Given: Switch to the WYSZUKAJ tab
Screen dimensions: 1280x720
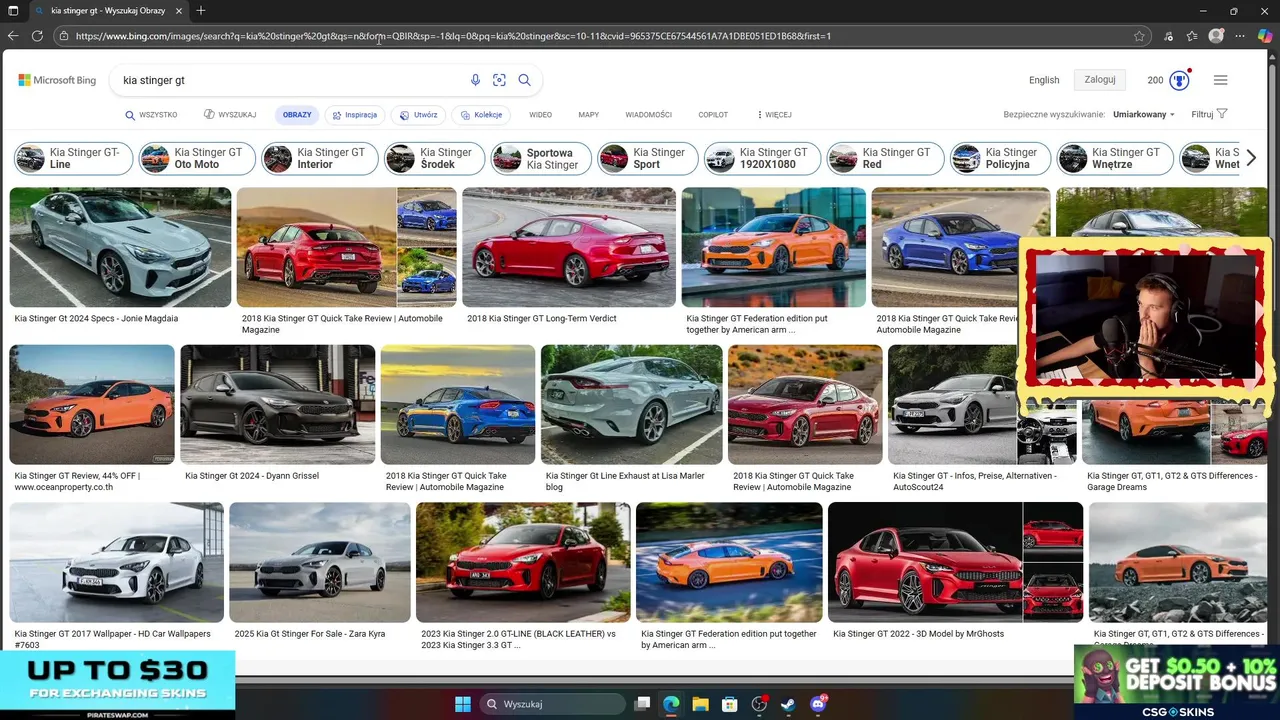Looking at the screenshot, I should (230, 115).
